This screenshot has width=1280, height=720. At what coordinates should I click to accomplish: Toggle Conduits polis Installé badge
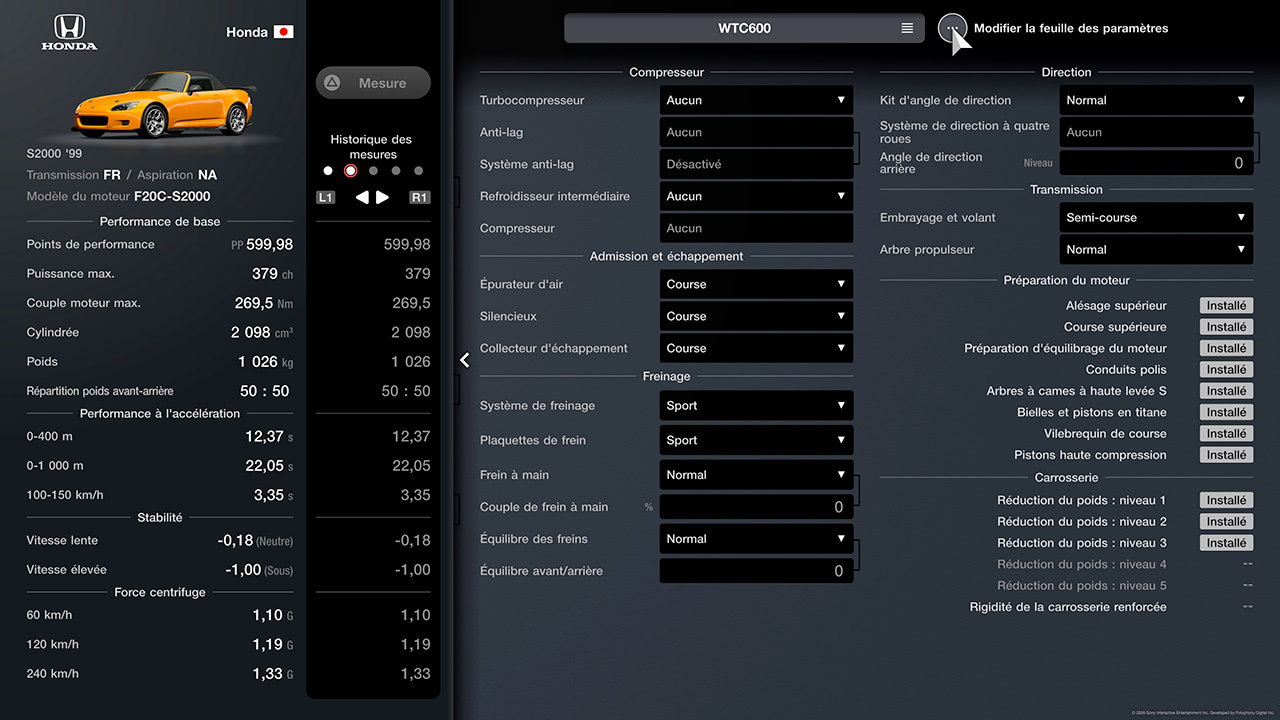point(1226,370)
